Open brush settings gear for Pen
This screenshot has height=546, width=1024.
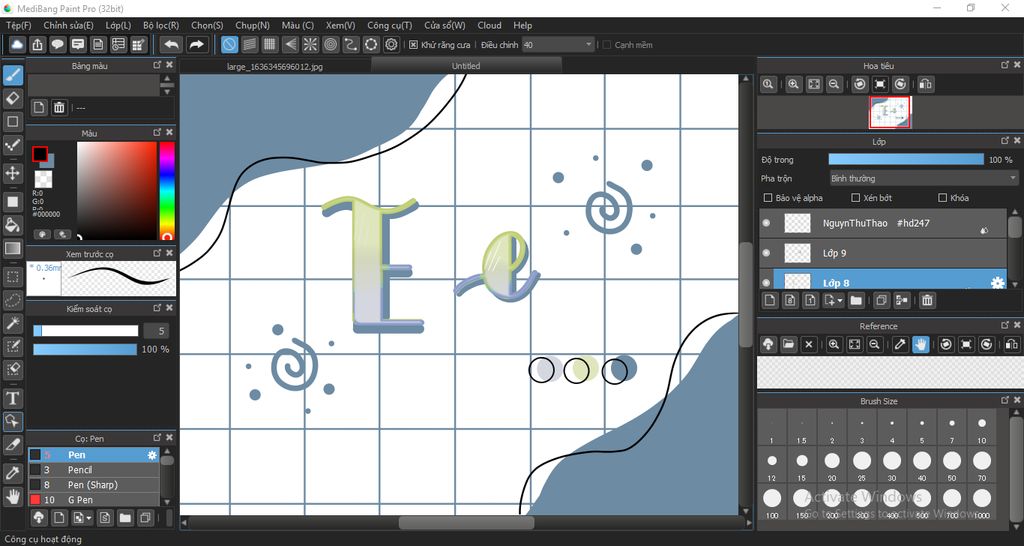coord(152,455)
